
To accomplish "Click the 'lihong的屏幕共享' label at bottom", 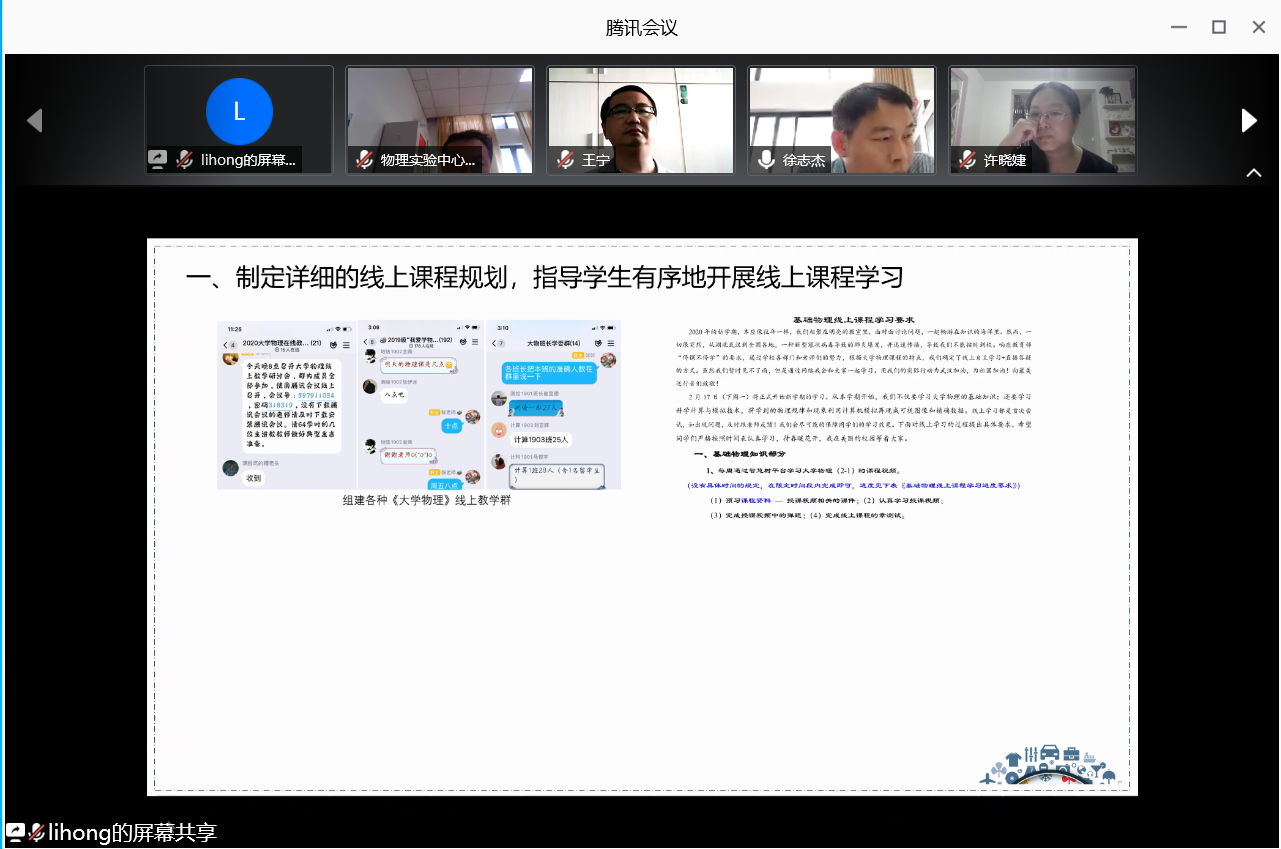I will click(x=132, y=832).
